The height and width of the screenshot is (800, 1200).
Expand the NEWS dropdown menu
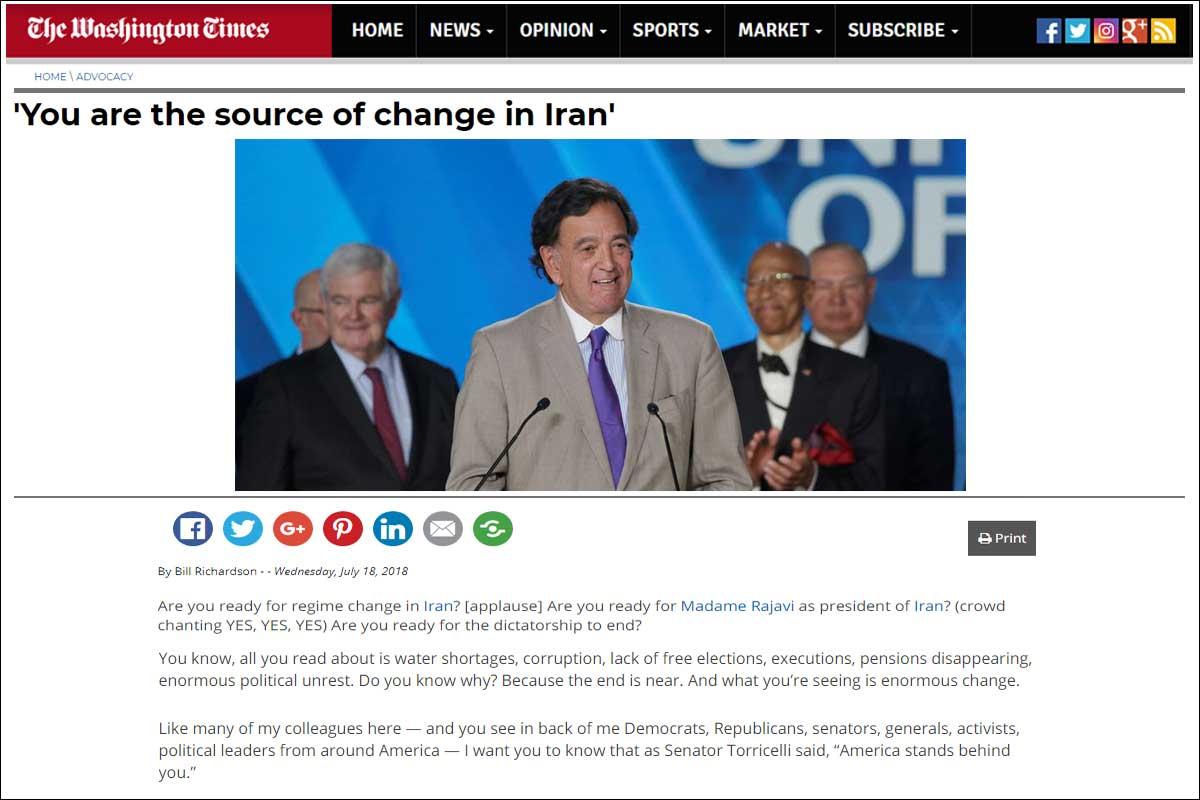click(x=462, y=30)
